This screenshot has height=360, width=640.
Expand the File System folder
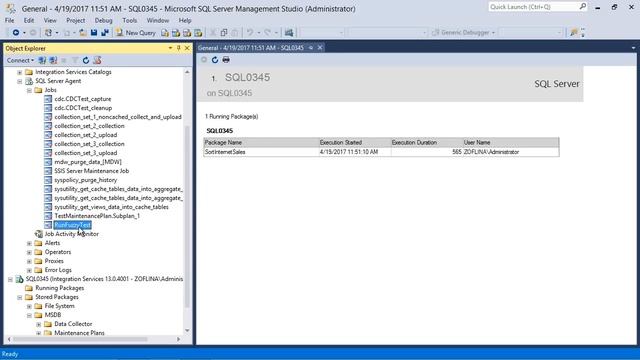pyautogui.click(x=29, y=306)
